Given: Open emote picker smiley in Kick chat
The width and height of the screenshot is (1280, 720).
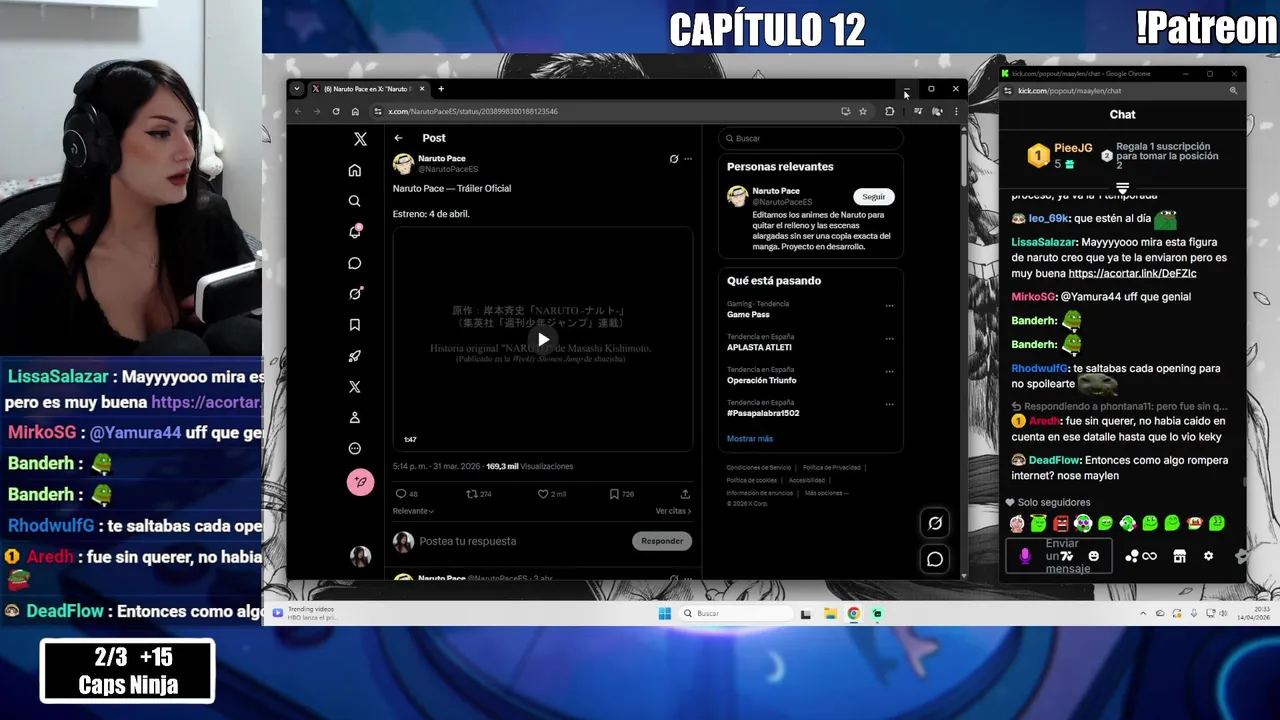Looking at the screenshot, I should (x=1093, y=556).
